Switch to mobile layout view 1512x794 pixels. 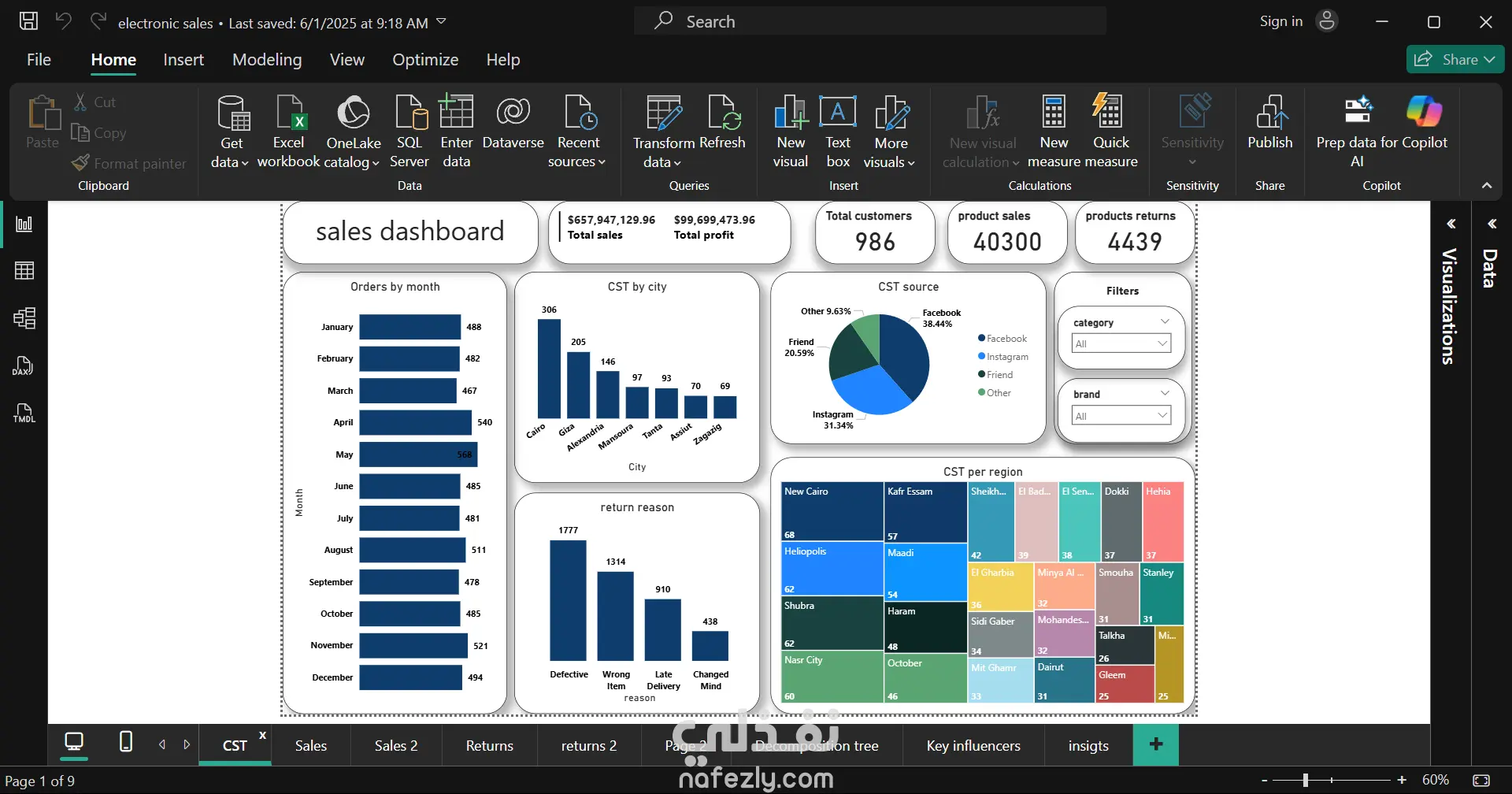click(x=125, y=742)
